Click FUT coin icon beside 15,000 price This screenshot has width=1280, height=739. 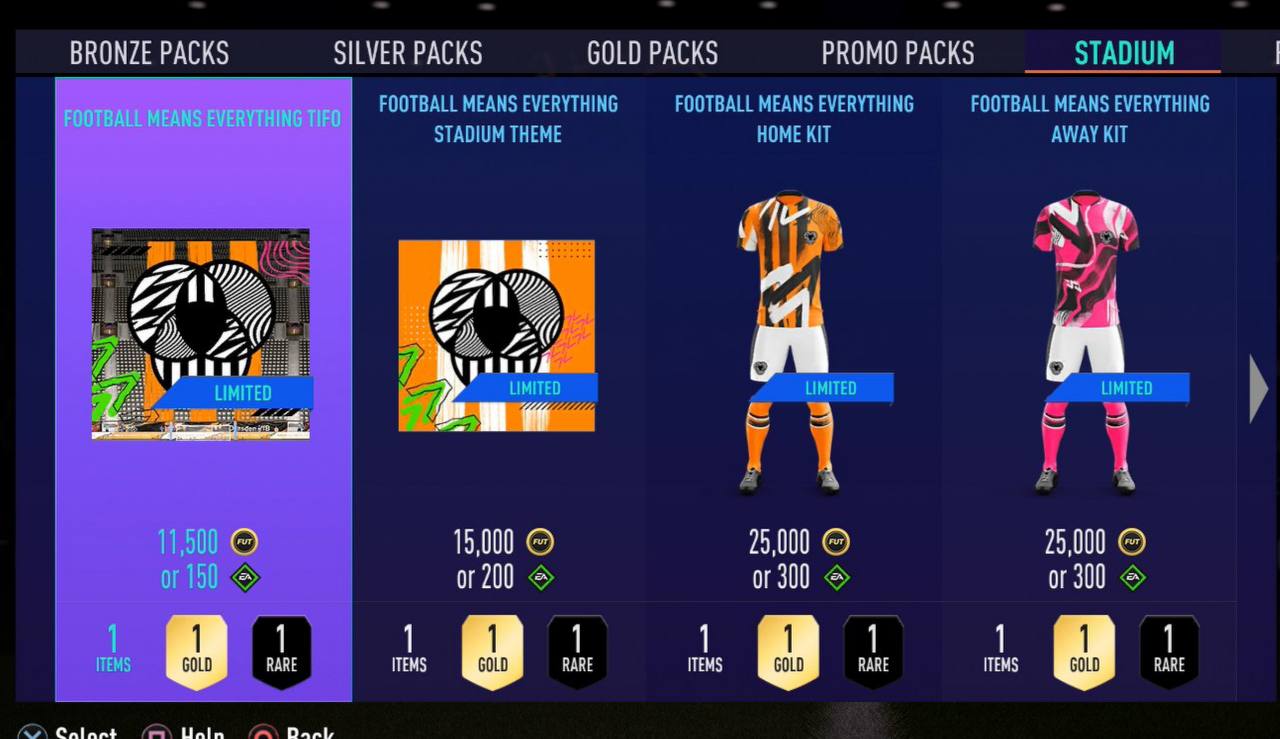[540, 542]
